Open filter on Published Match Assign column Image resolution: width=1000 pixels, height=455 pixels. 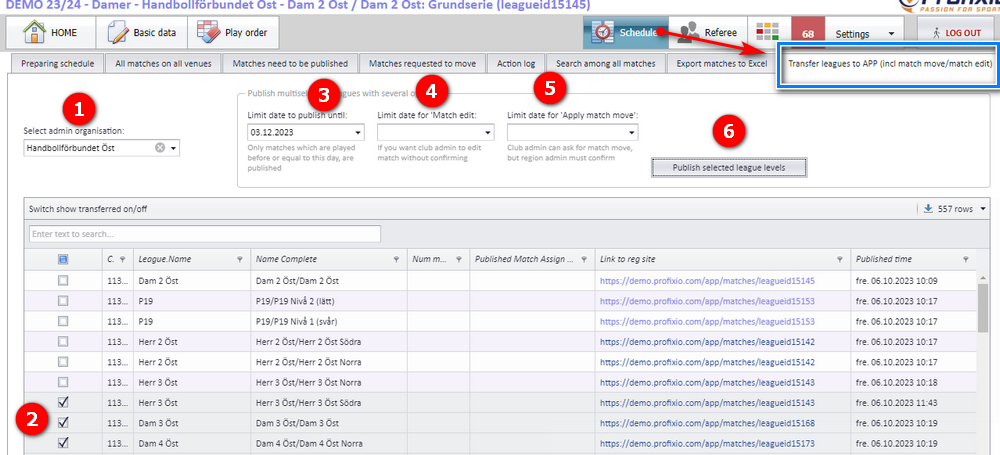tap(582, 260)
